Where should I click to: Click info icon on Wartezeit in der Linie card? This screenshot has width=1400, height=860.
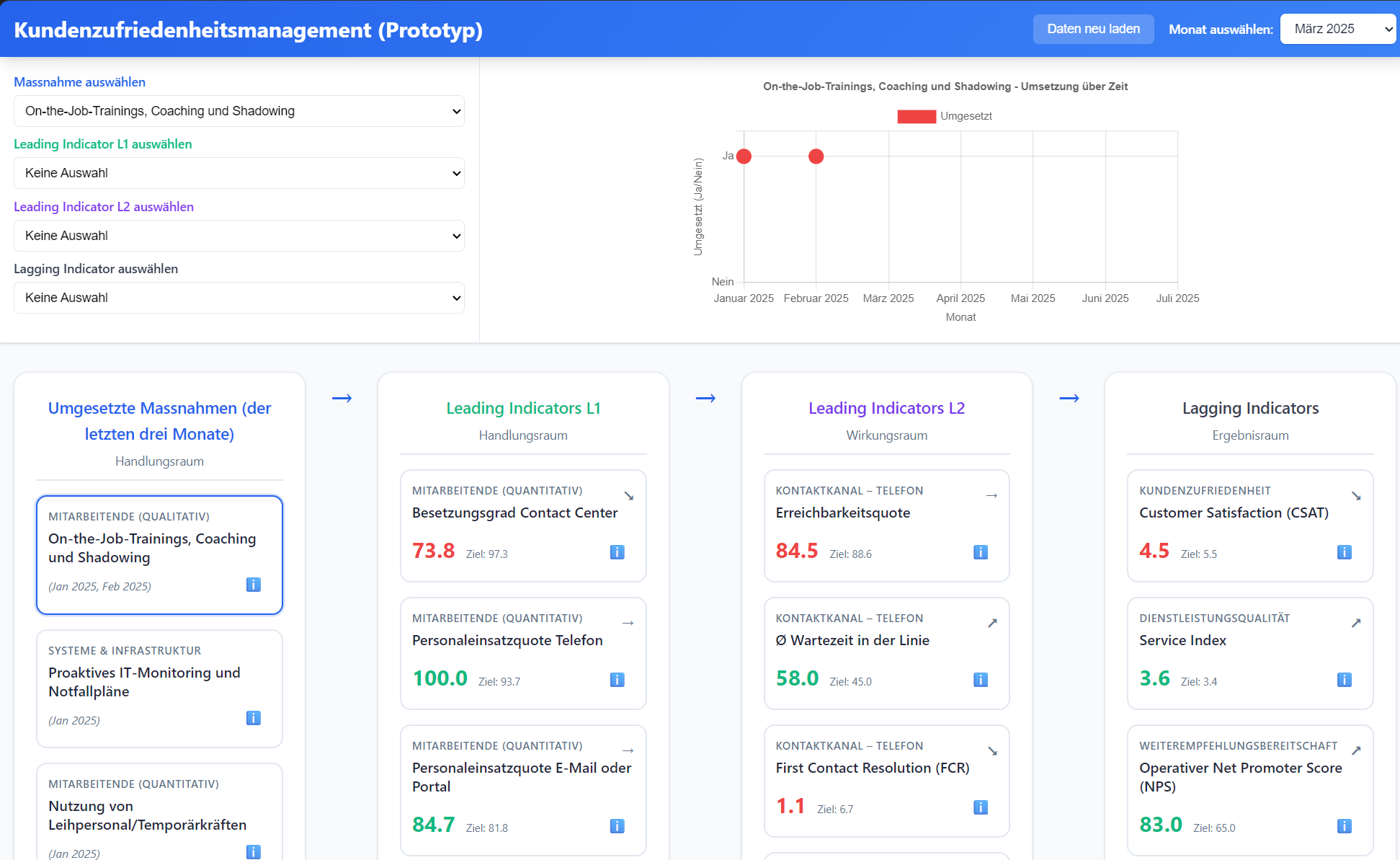(980, 680)
